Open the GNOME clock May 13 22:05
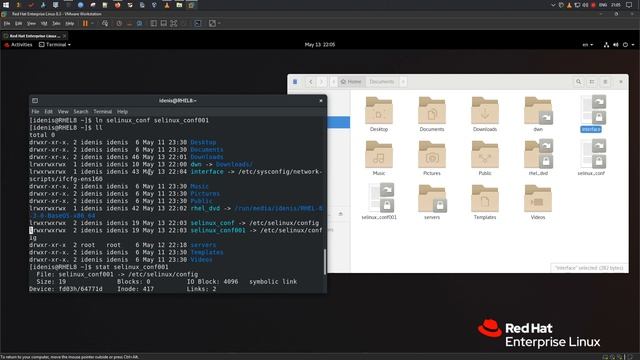Viewport: 640px width, 360px height. 320,44
